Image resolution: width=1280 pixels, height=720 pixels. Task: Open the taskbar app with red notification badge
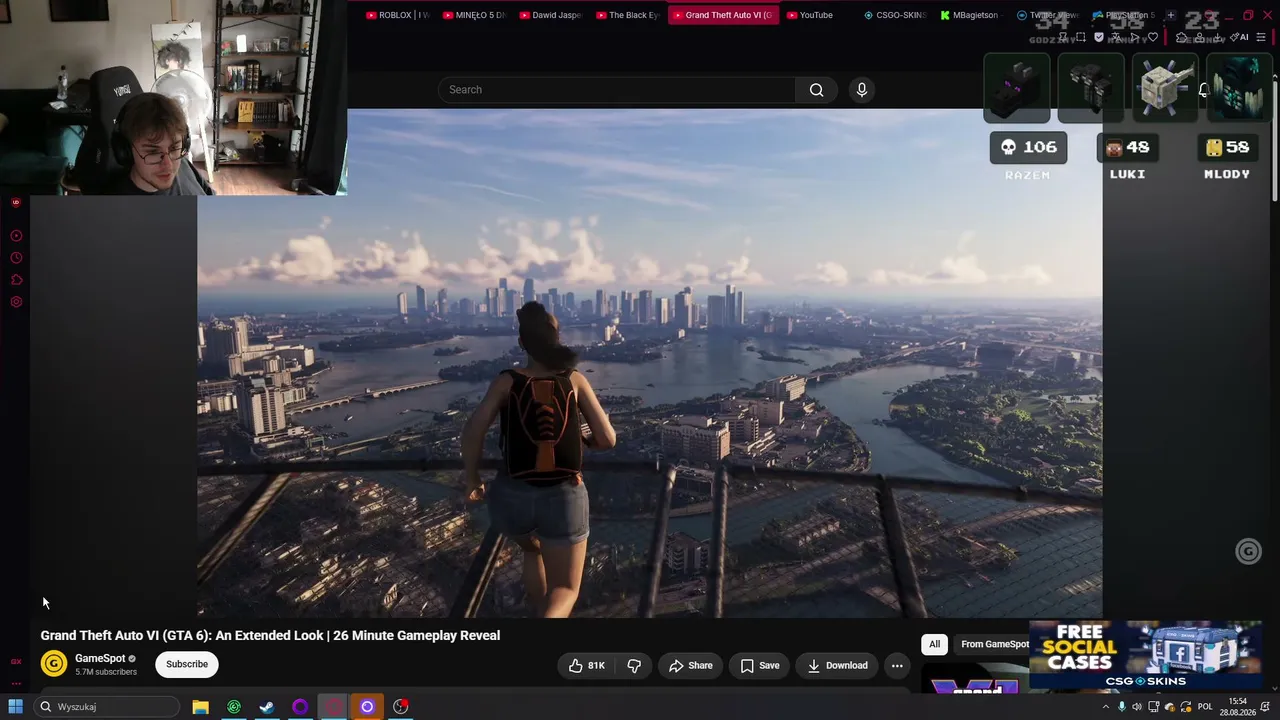click(x=401, y=707)
